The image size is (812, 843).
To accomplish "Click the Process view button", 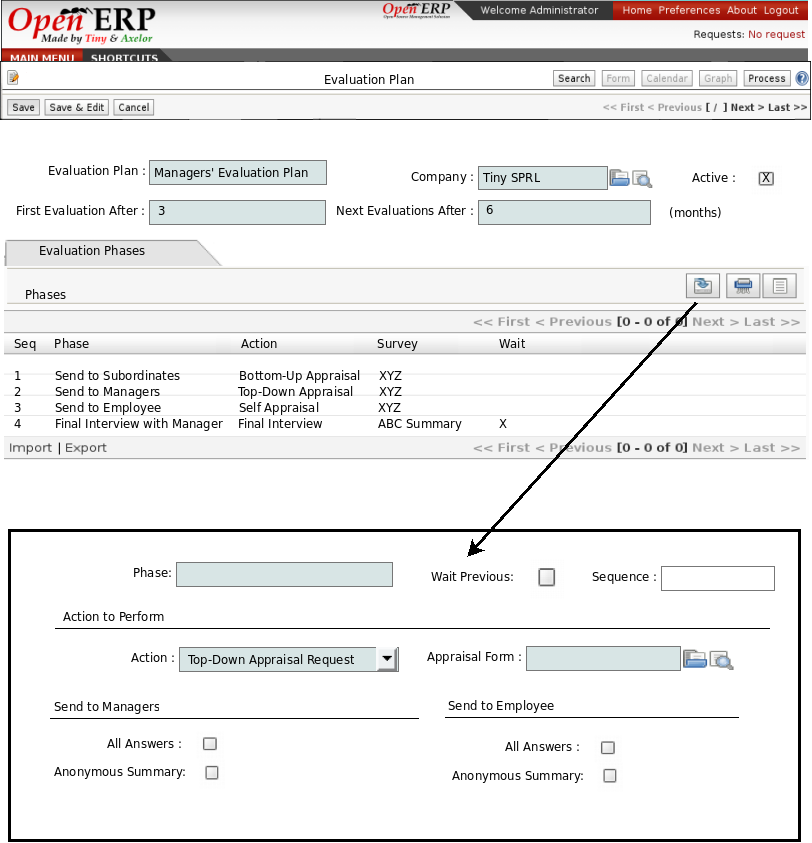I will coord(766,78).
